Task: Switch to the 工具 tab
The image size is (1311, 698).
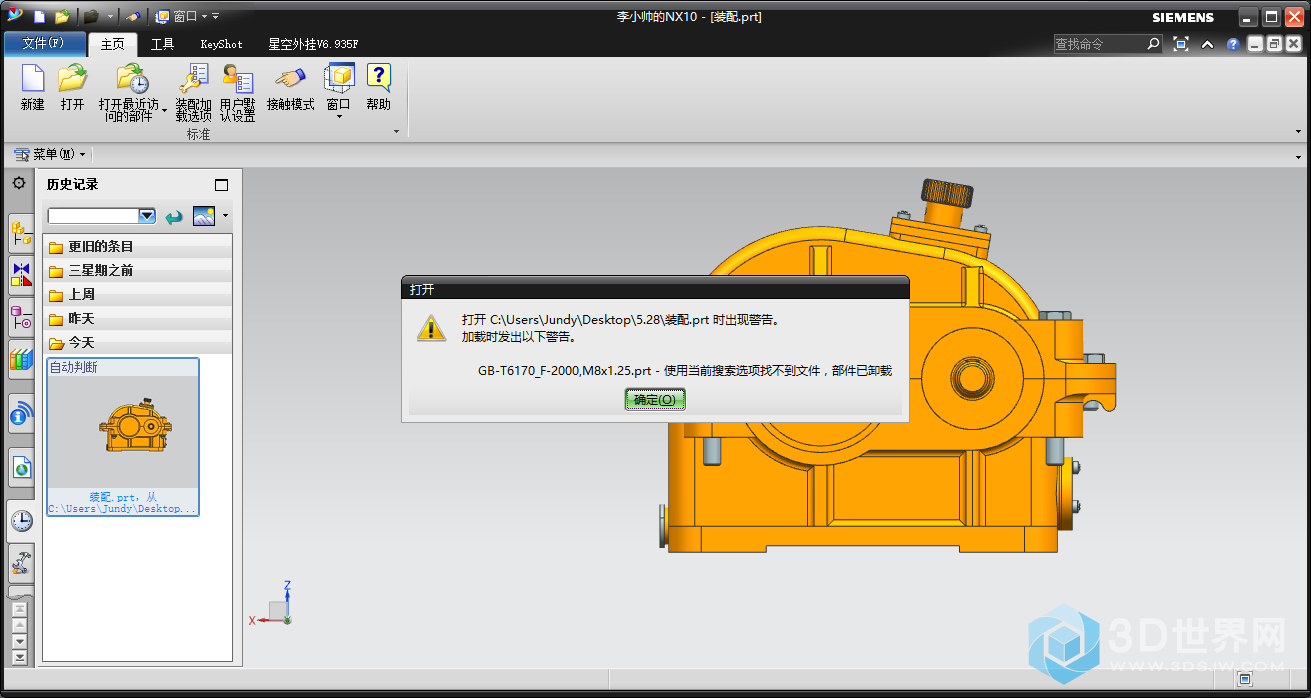Action: (x=162, y=44)
